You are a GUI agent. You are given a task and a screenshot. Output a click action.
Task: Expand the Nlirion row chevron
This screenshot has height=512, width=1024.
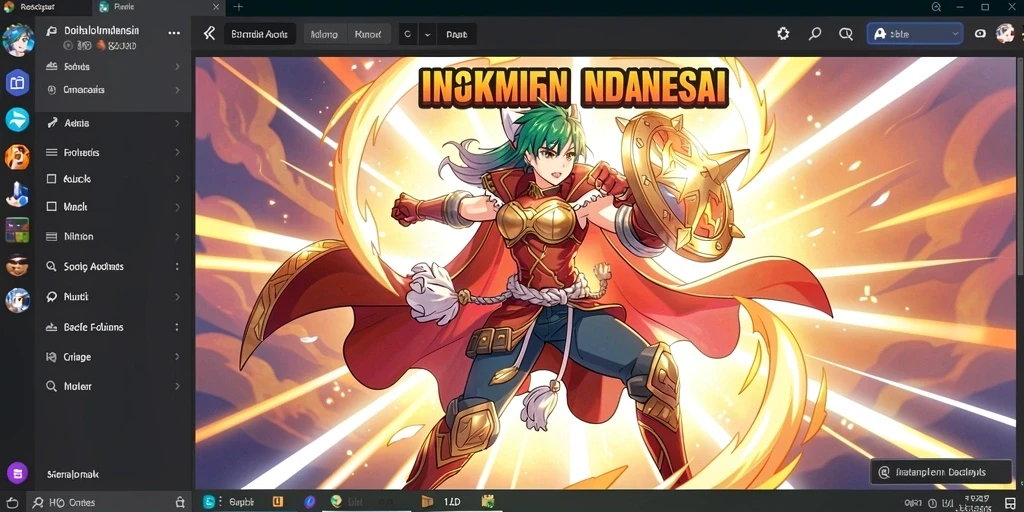point(177,236)
